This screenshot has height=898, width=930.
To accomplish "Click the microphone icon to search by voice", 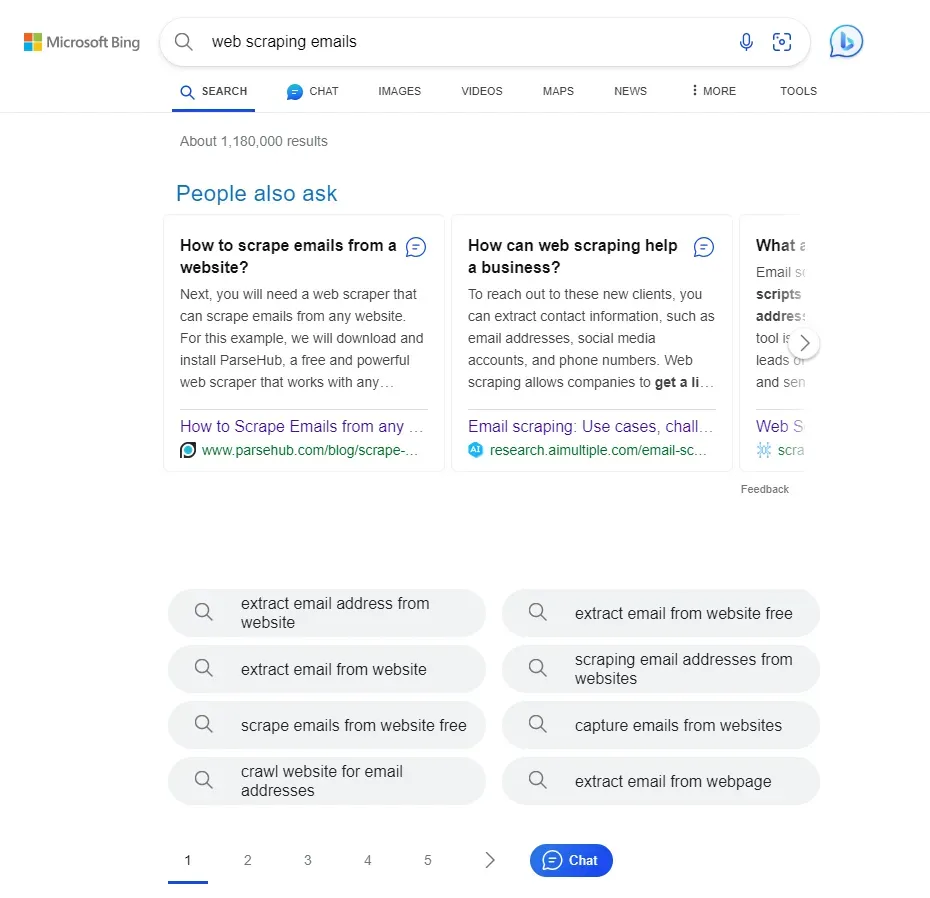I will (746, 41).
